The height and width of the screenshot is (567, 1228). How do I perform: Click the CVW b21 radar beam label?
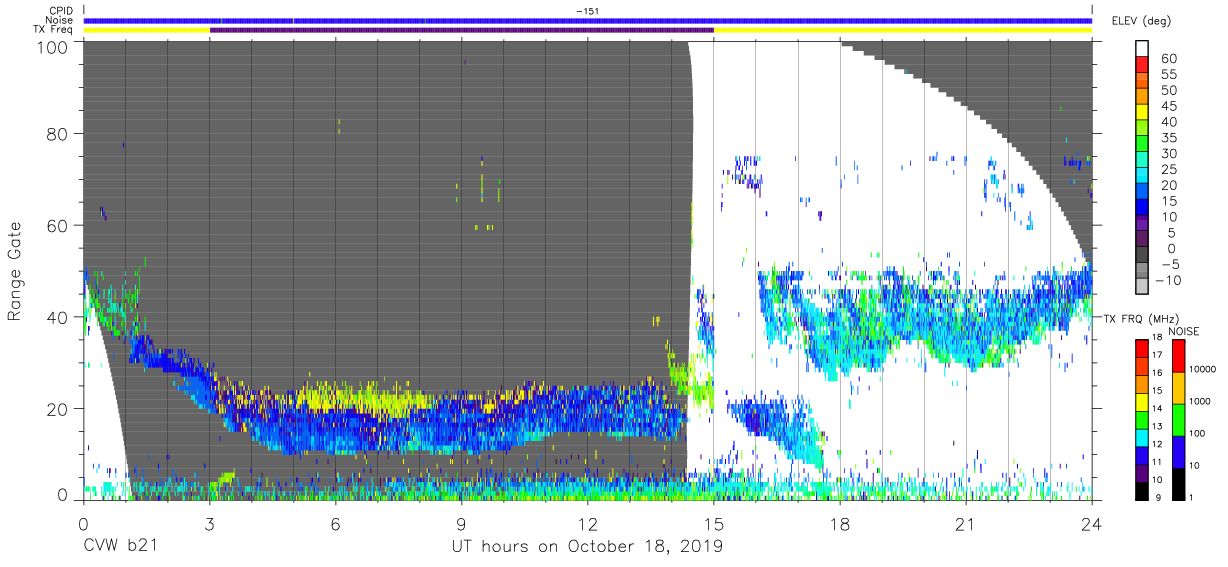tap(119, 547)
